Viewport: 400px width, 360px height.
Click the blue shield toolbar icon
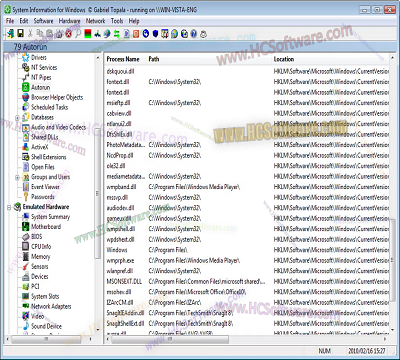(155, 33)
